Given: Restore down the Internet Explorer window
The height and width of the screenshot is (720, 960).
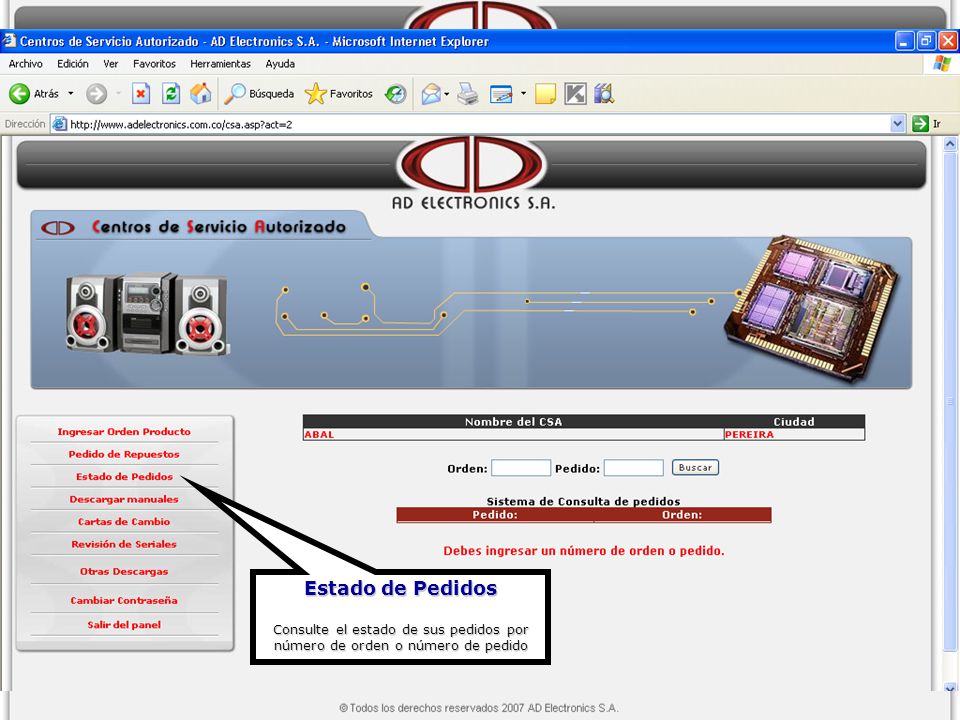Looking at the screenshot, I should [x=926, y=41].
